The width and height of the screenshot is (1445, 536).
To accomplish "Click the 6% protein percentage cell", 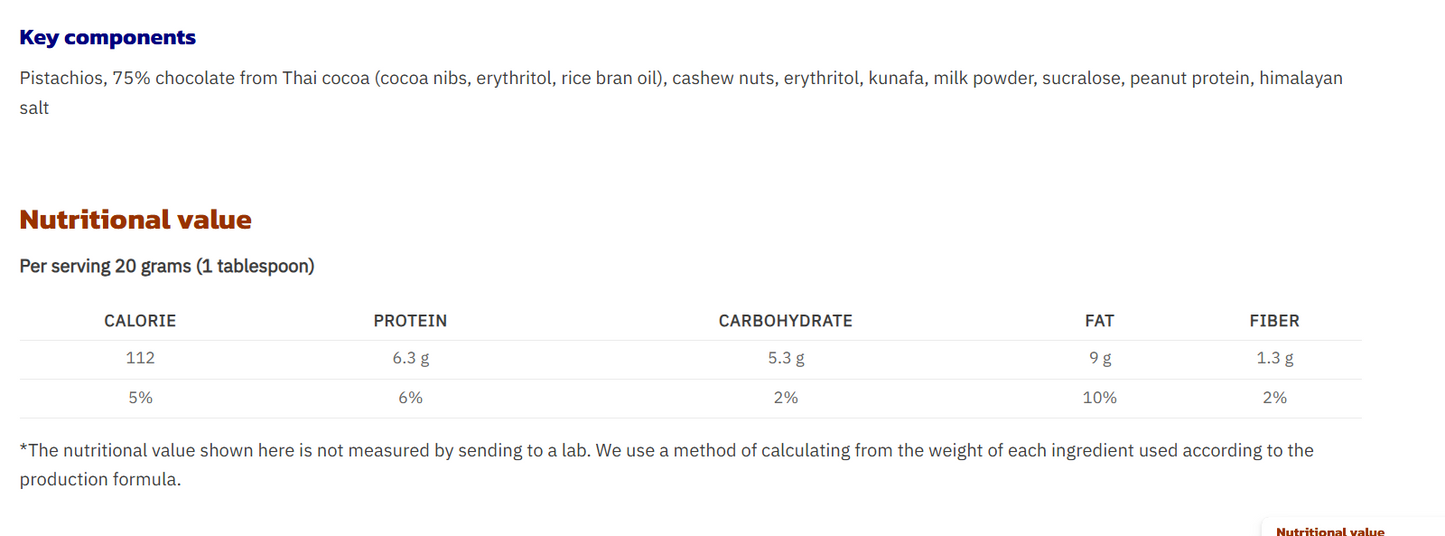I will [410, 398].
